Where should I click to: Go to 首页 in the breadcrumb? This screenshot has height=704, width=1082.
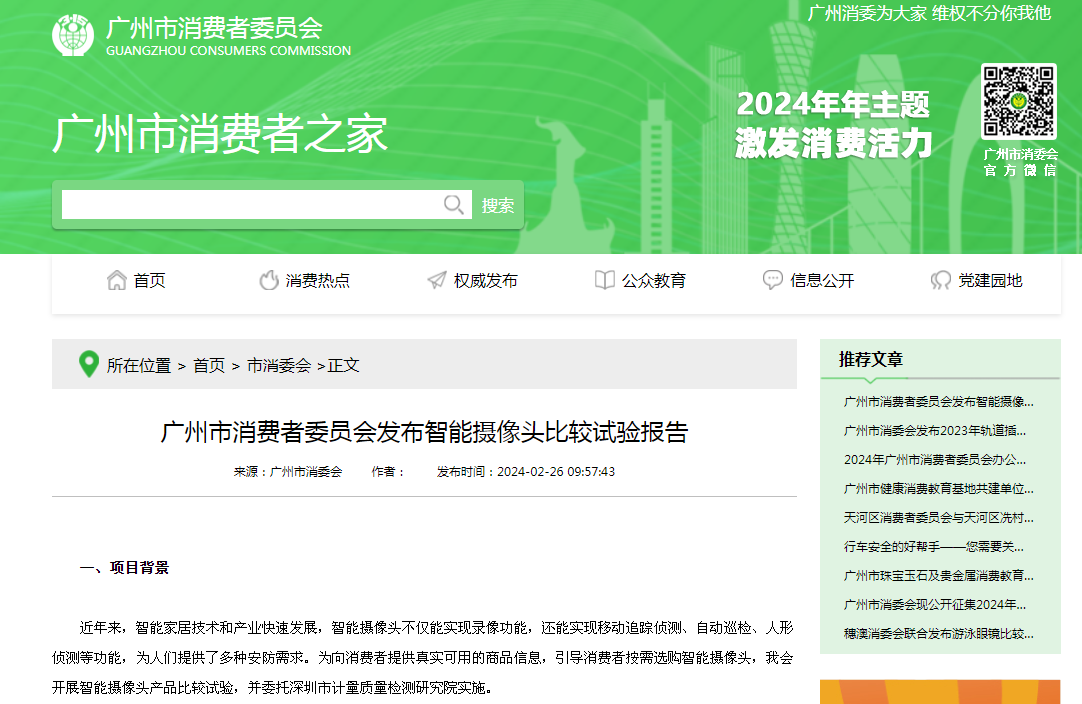click(209, 366)
